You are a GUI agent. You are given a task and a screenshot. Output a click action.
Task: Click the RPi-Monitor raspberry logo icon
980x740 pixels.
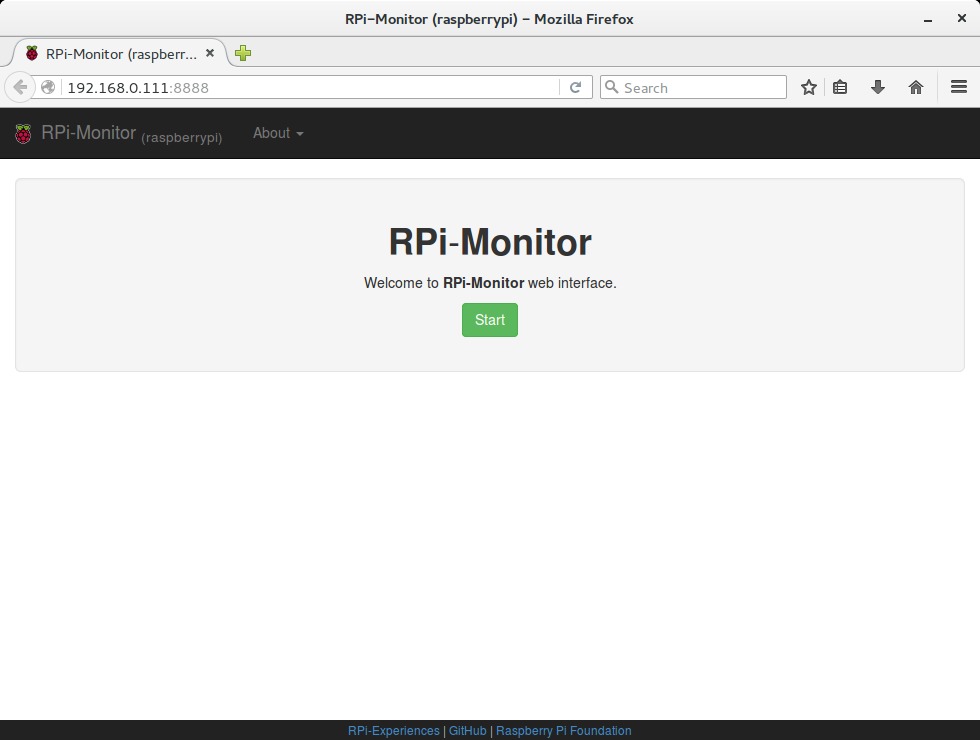(22, 133)
